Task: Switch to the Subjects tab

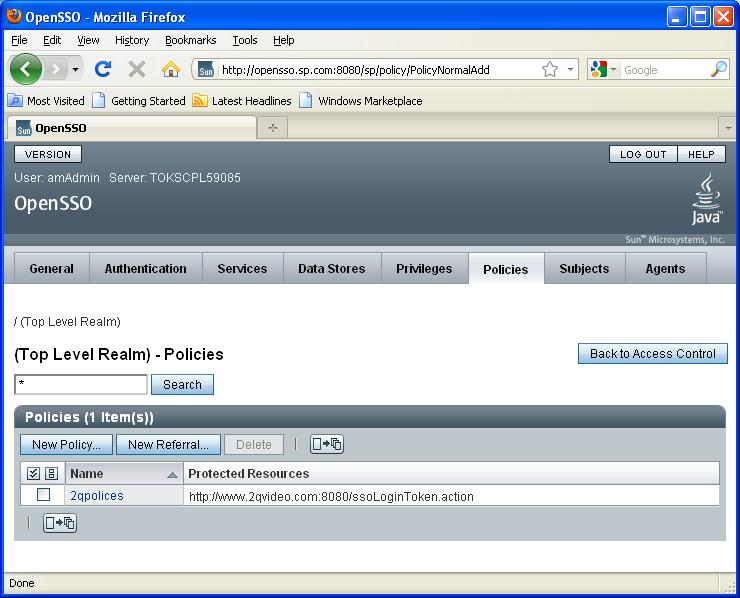Action: coord(584,269)
